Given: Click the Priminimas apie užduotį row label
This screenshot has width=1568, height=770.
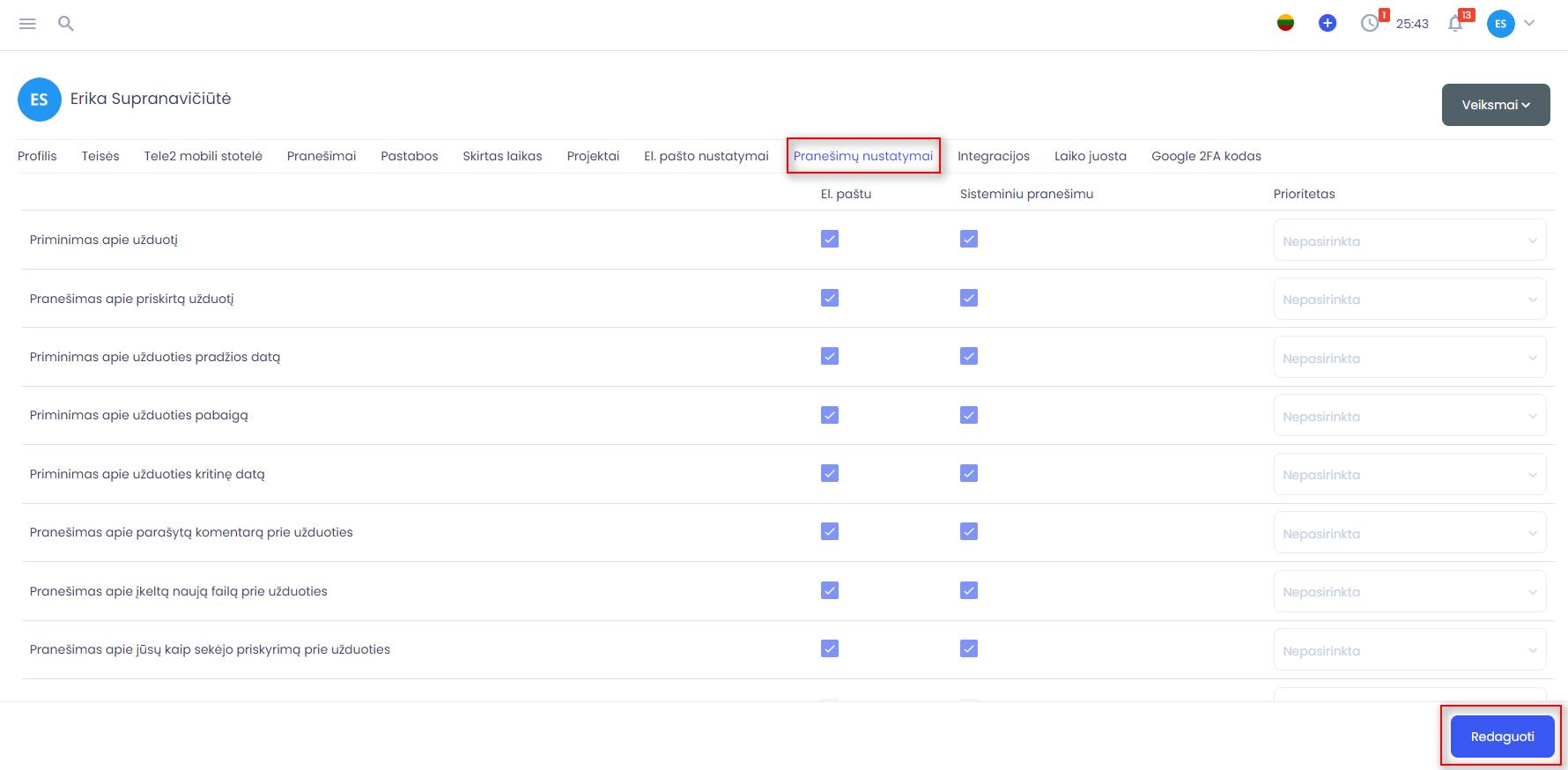Looking at the screenshot, I should (104, 240).
